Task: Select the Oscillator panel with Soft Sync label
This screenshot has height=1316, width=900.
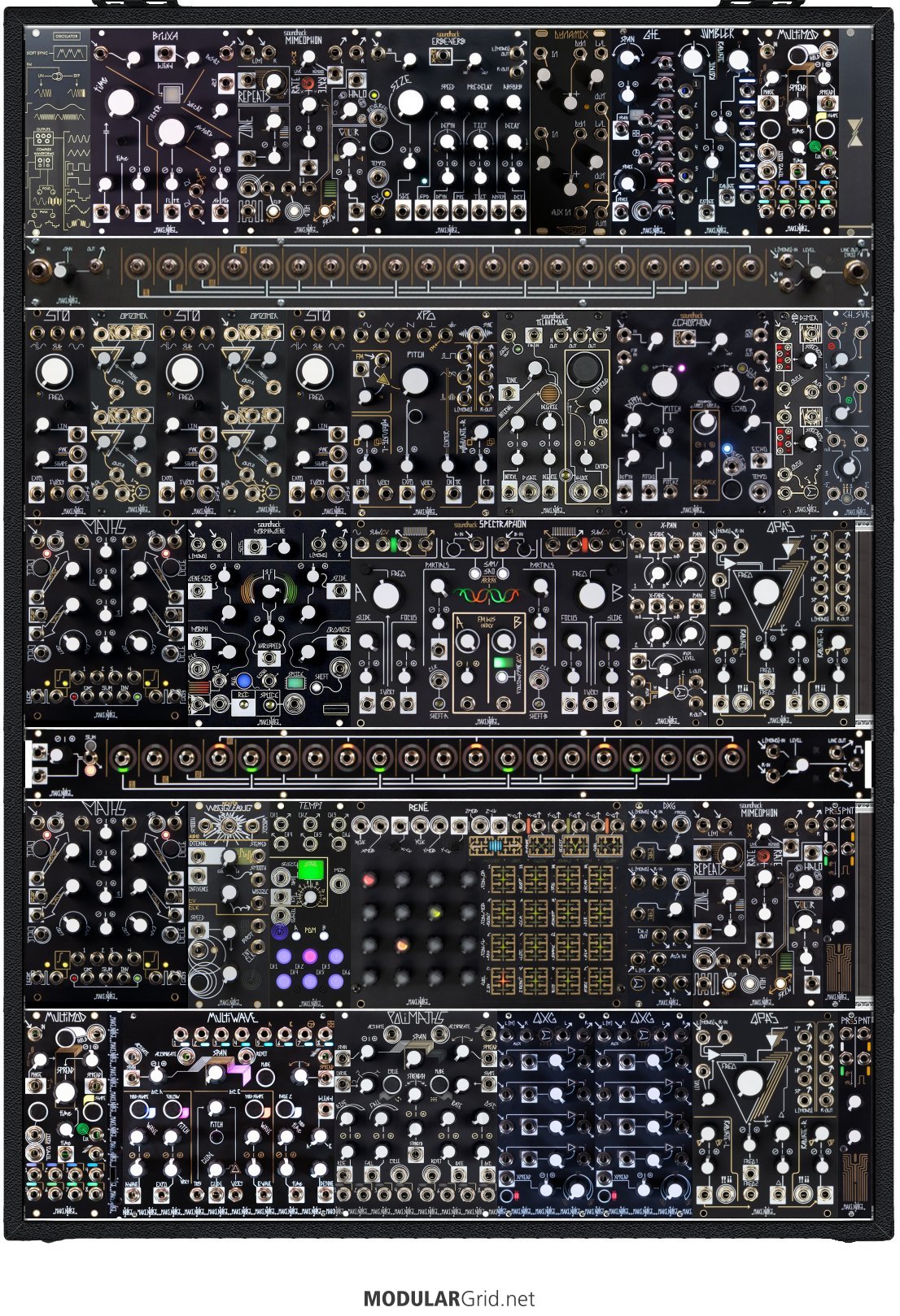Action: click(57, 132)
